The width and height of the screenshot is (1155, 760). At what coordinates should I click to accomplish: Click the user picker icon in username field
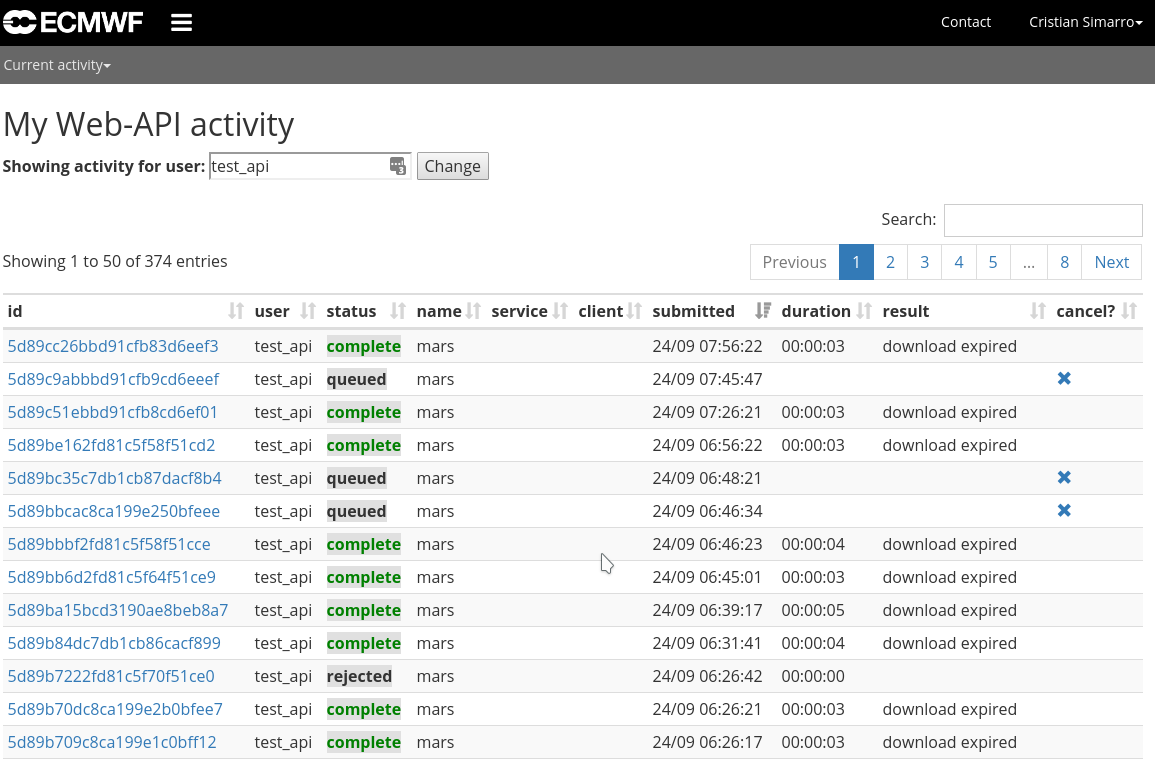(x=398, y=166)
